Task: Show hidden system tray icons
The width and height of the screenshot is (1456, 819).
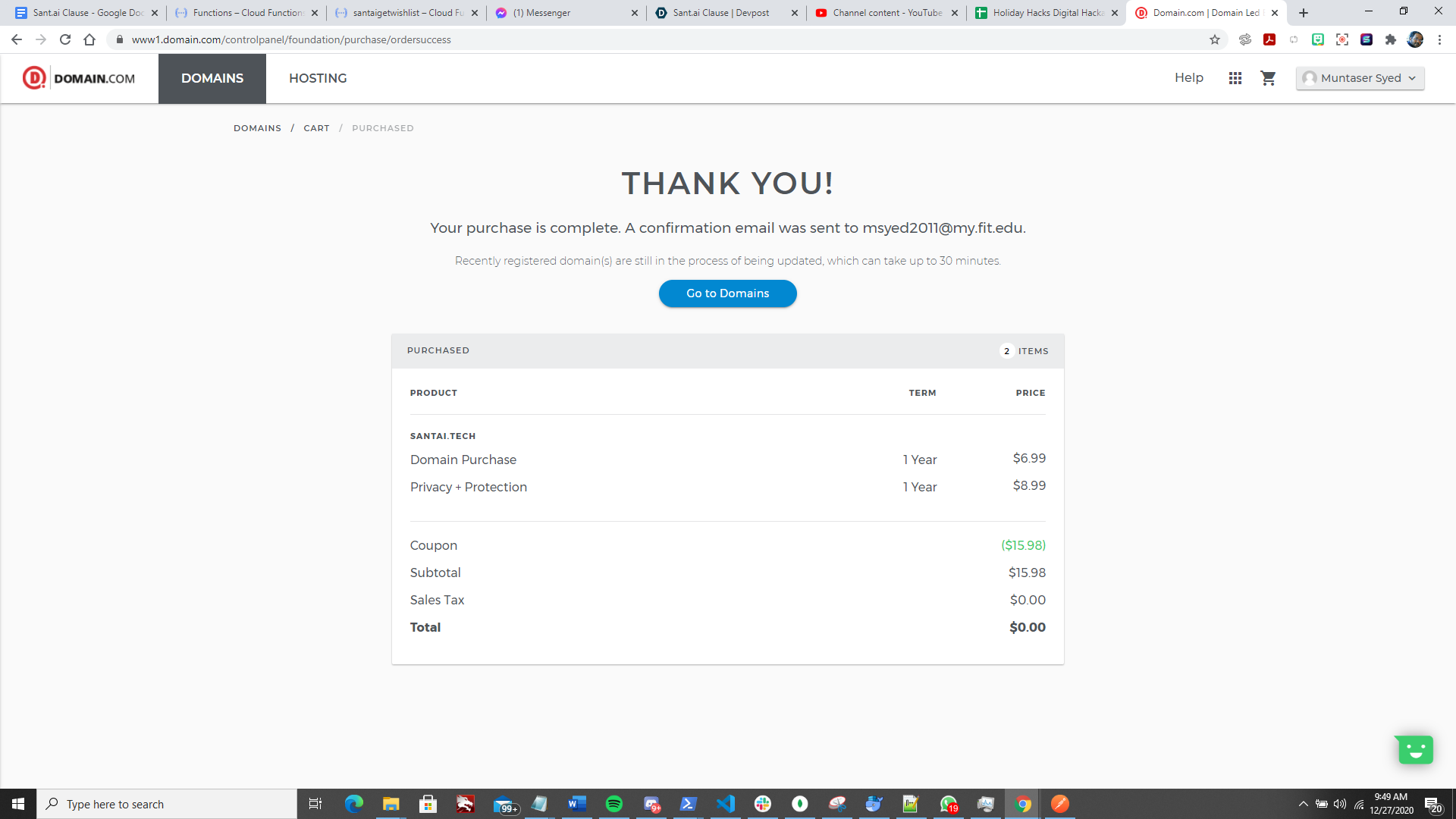Action: 1303,804
